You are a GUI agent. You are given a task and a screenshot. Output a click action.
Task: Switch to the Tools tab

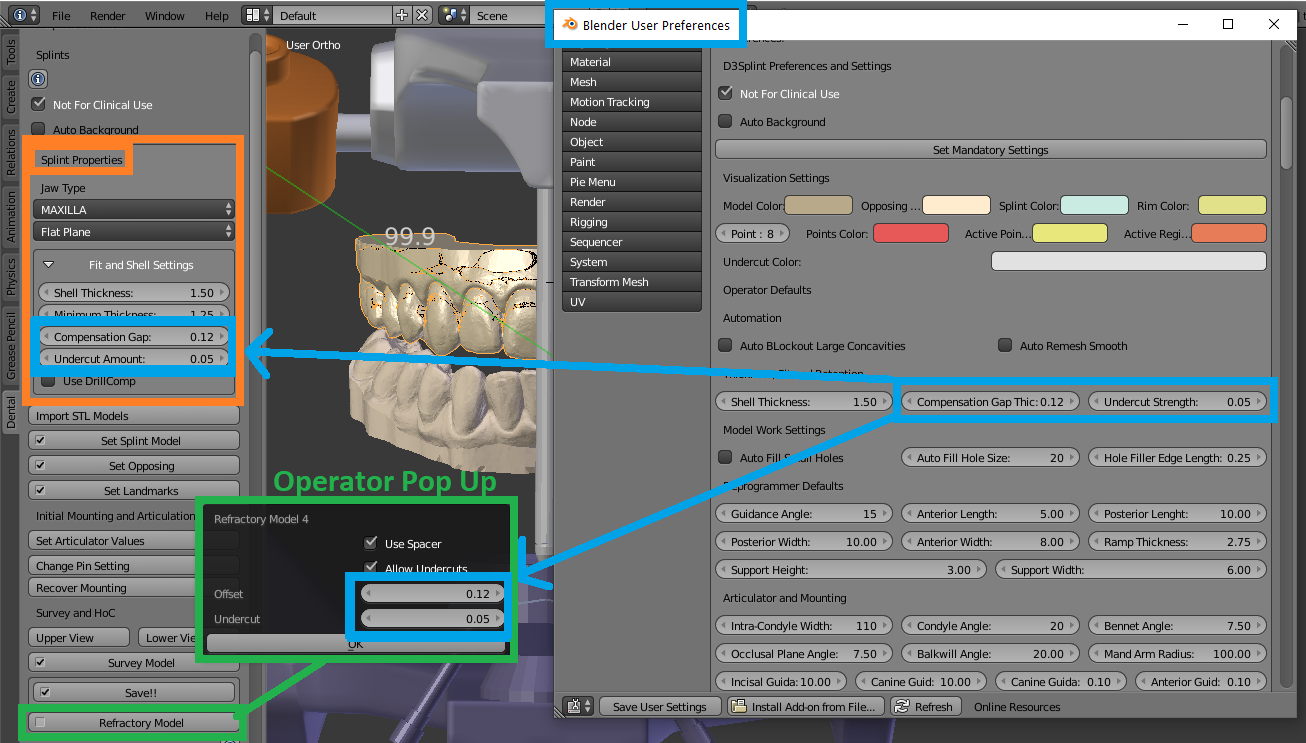click(11, 52)
